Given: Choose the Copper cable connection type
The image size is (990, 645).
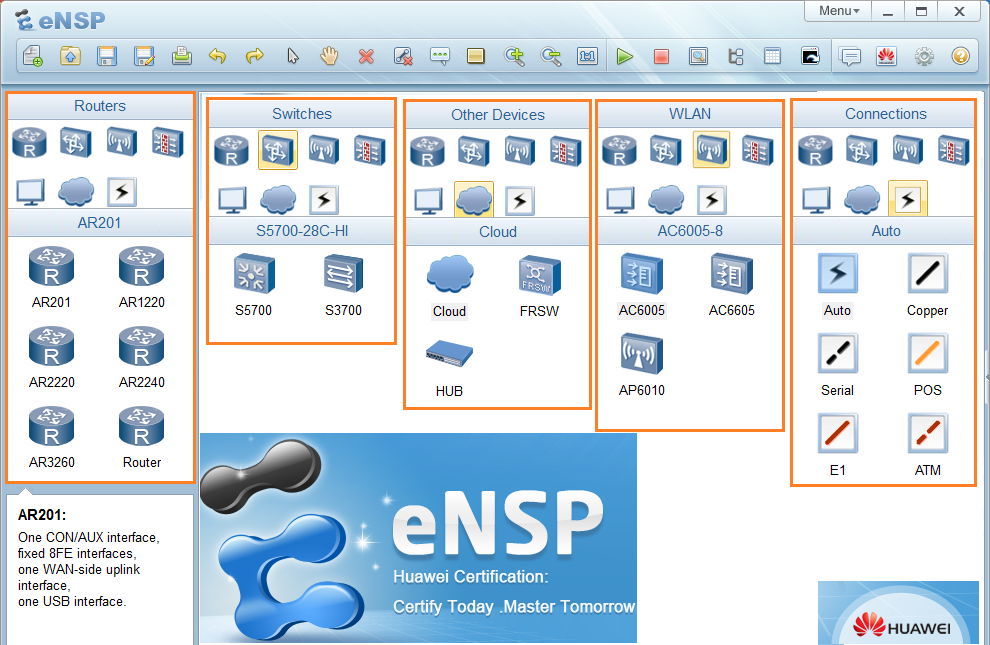Looking at the screenshot, I should [927, 274].
